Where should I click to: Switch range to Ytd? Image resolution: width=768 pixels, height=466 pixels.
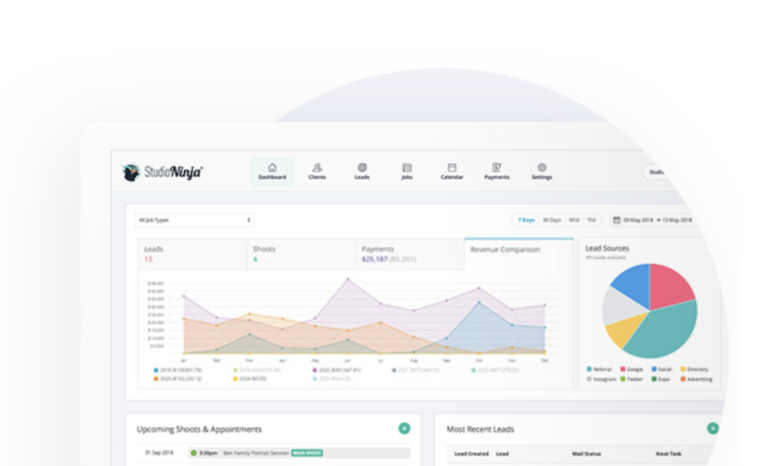(591, 220)
